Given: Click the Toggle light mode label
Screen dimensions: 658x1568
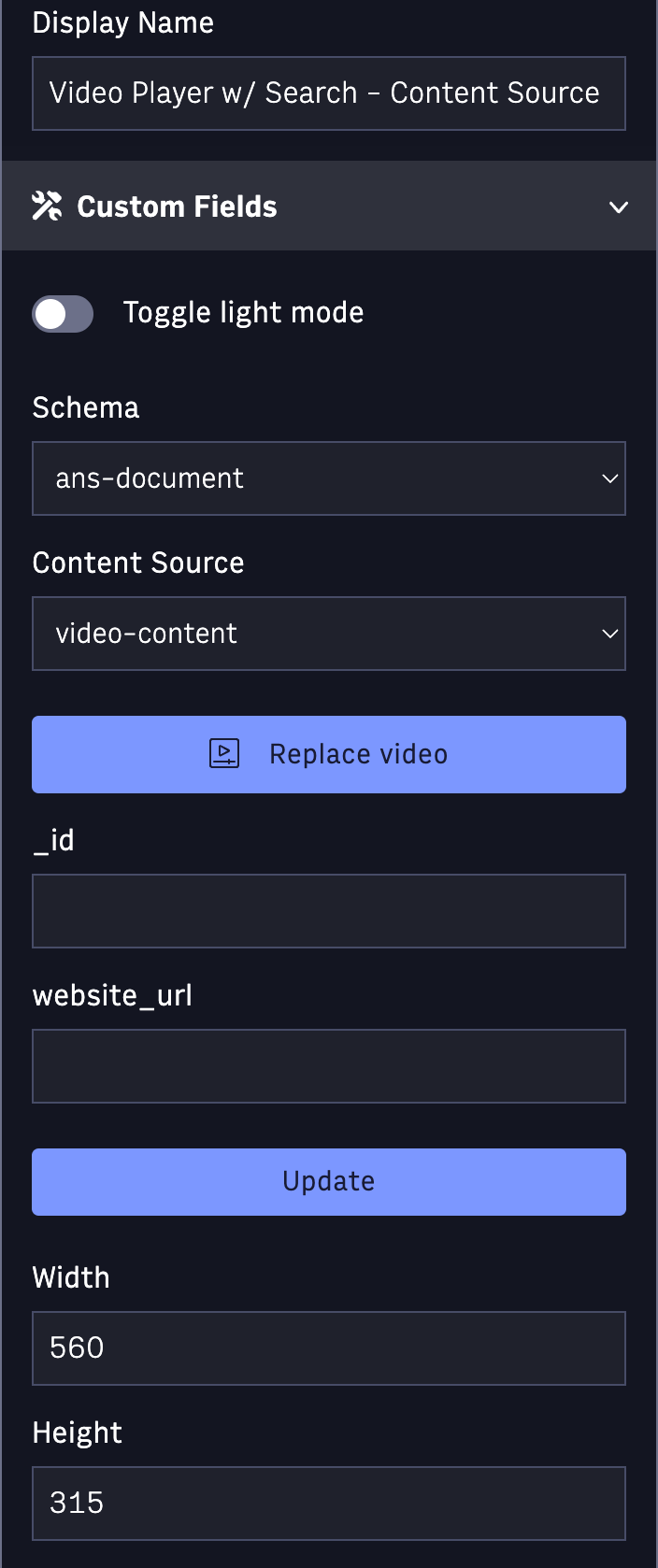Looking at the screenshot, I should [243, 312].
